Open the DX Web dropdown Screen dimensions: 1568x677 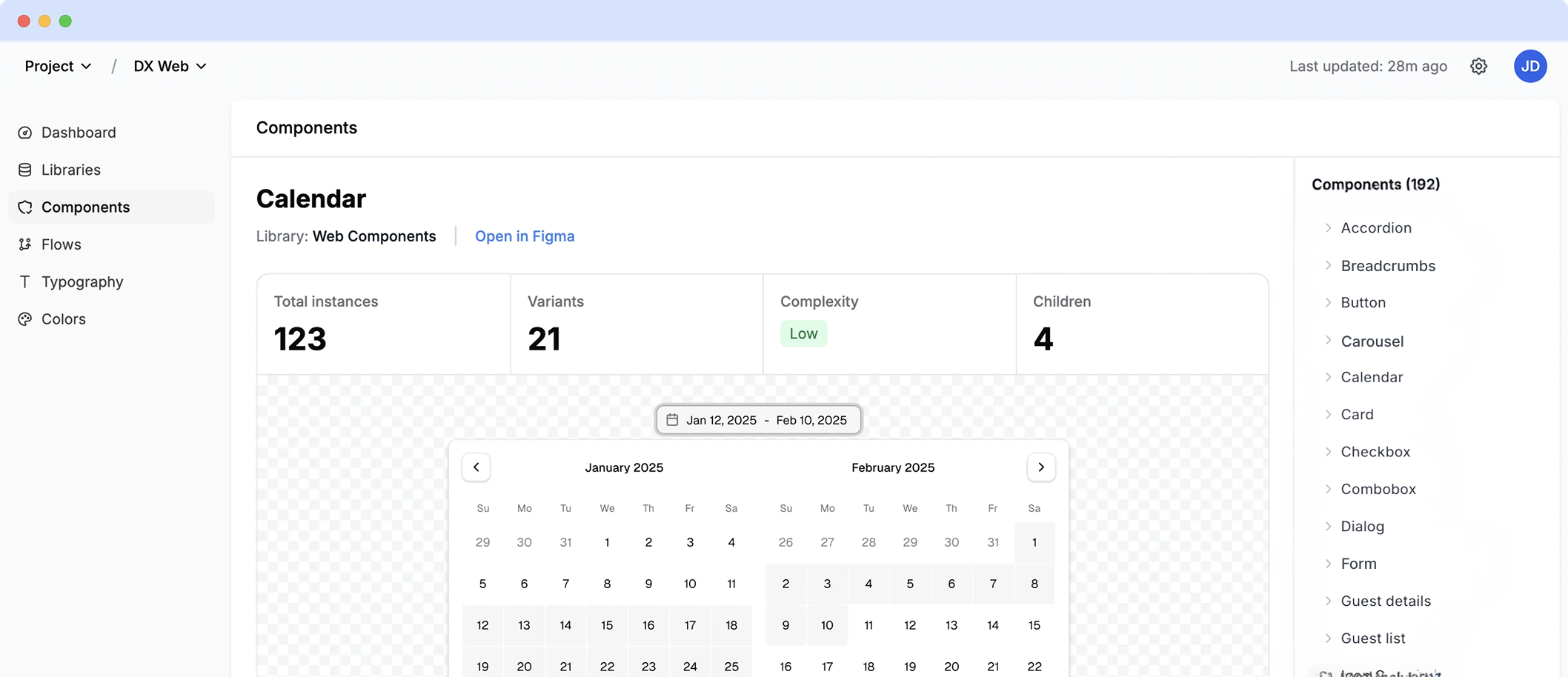pos(170,66)
